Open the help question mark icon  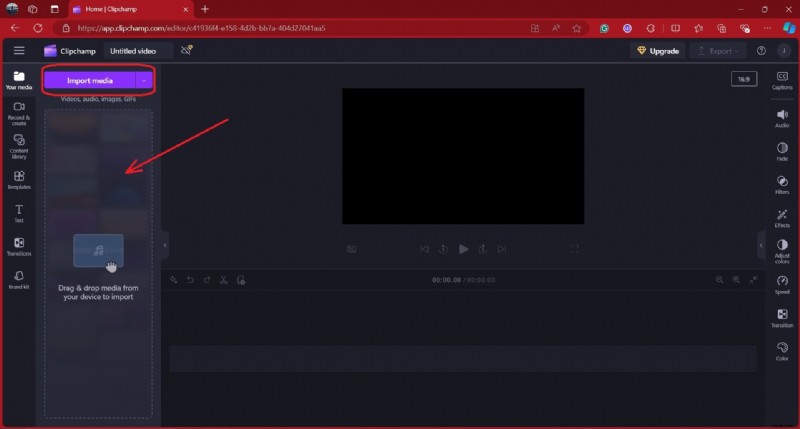(x=761, y=51)
